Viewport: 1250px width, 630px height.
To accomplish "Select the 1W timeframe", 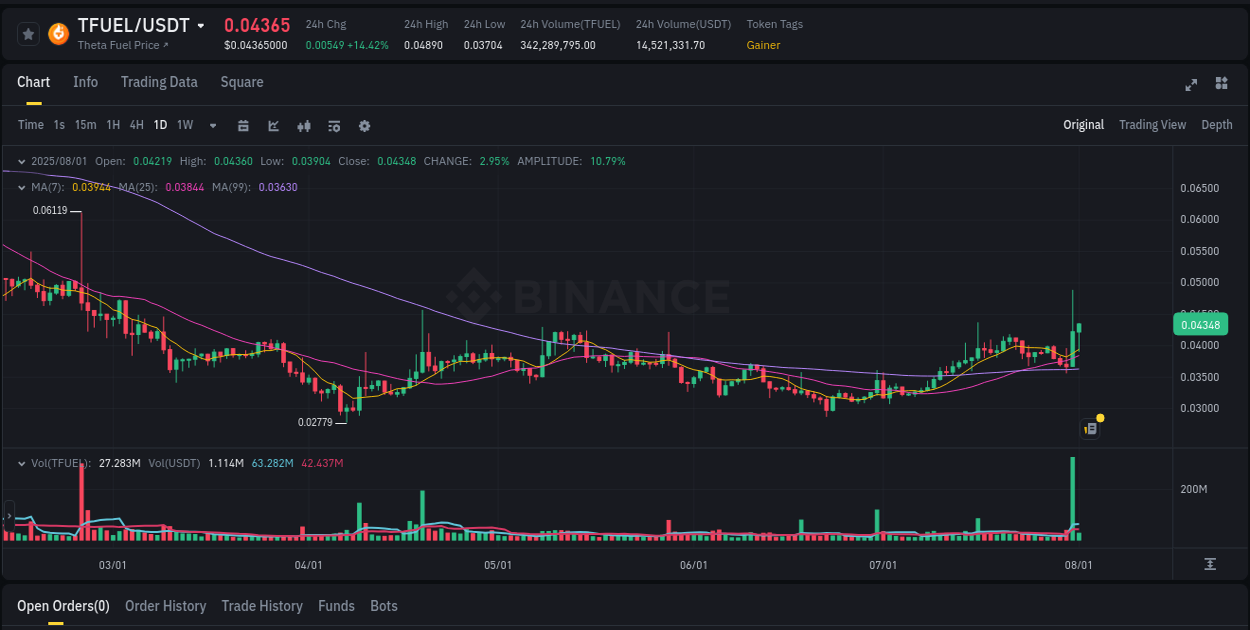I will click(x=184, y=126).
